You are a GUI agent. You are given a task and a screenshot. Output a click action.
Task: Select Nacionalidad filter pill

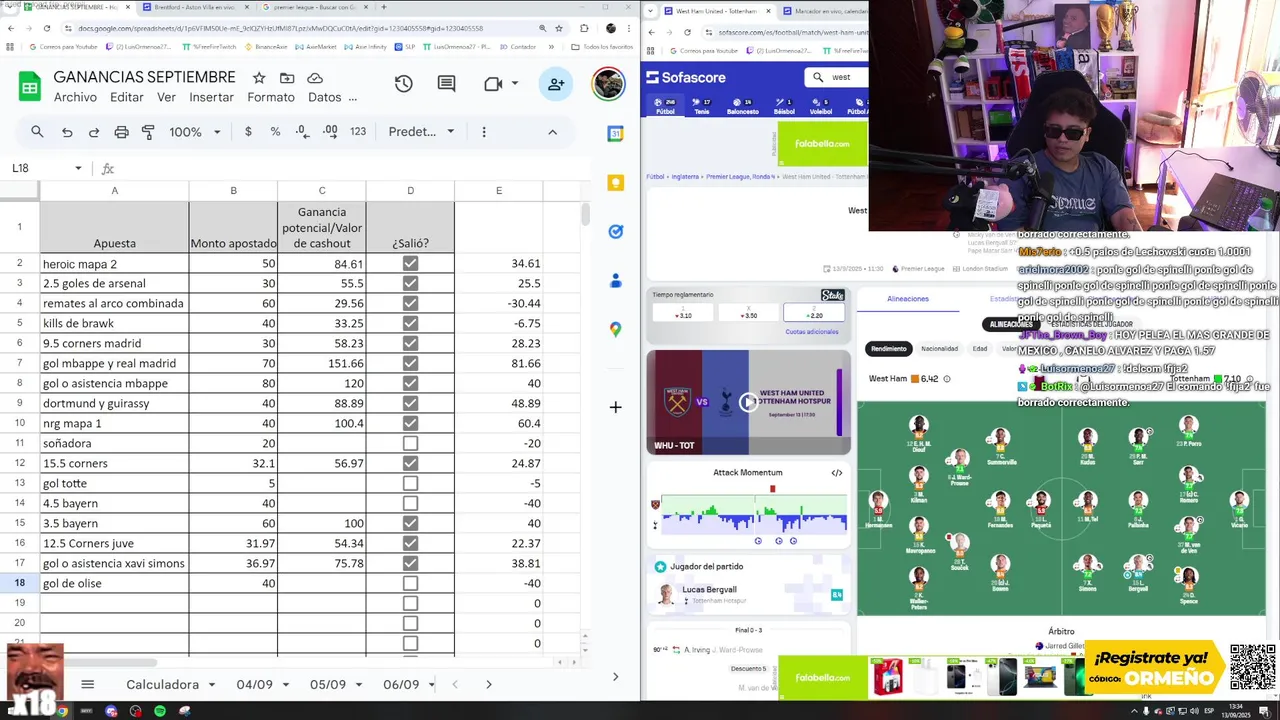(939, 349)
